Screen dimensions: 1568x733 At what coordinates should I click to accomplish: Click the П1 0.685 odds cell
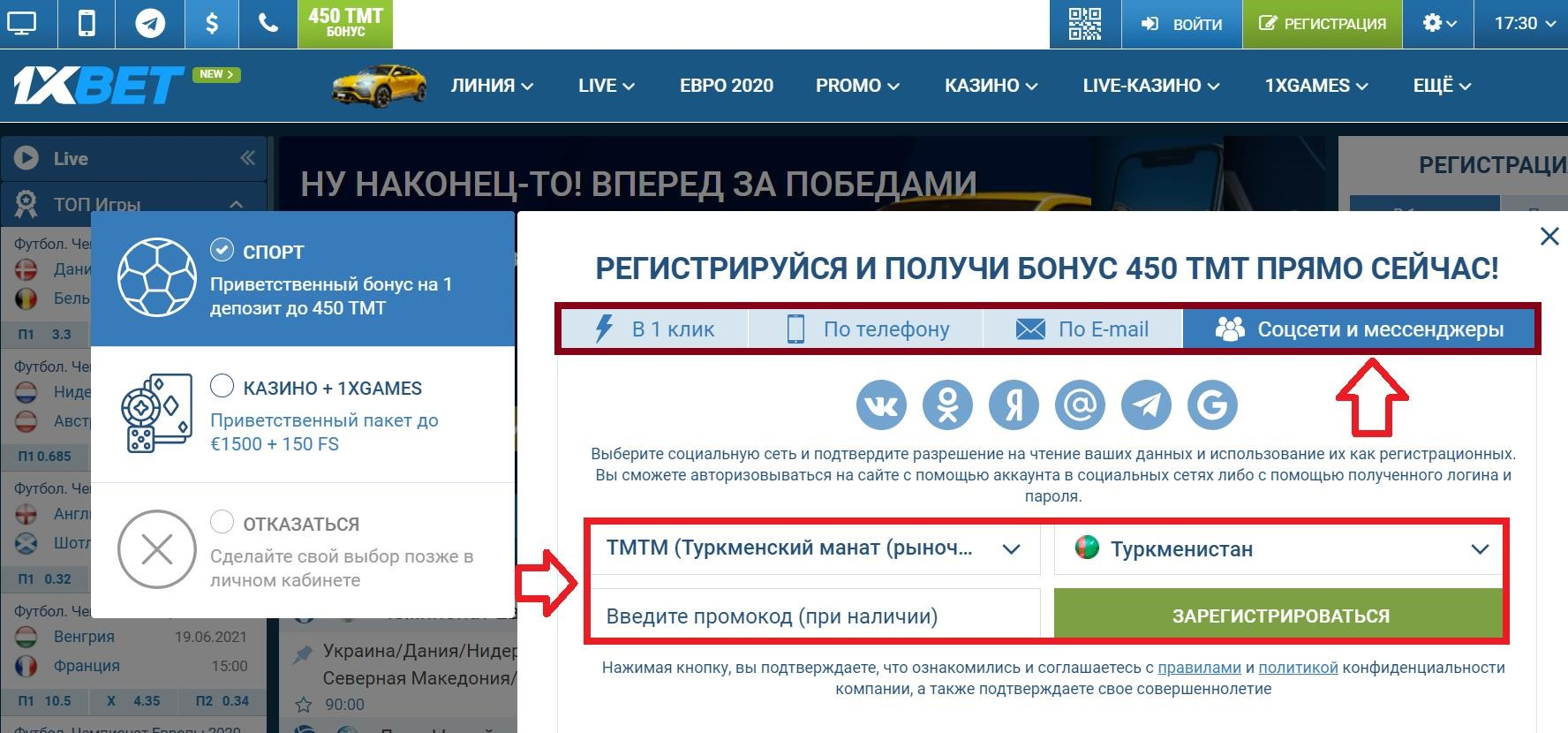coord(45,457)
